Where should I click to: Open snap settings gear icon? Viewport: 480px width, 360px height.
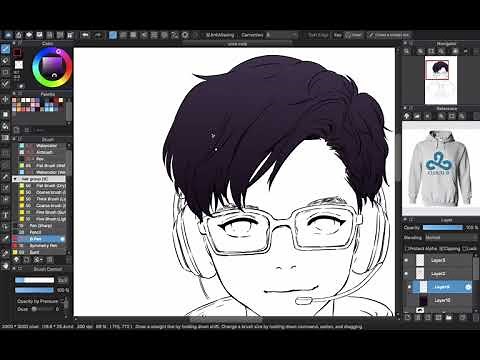[x=185, y=35]
